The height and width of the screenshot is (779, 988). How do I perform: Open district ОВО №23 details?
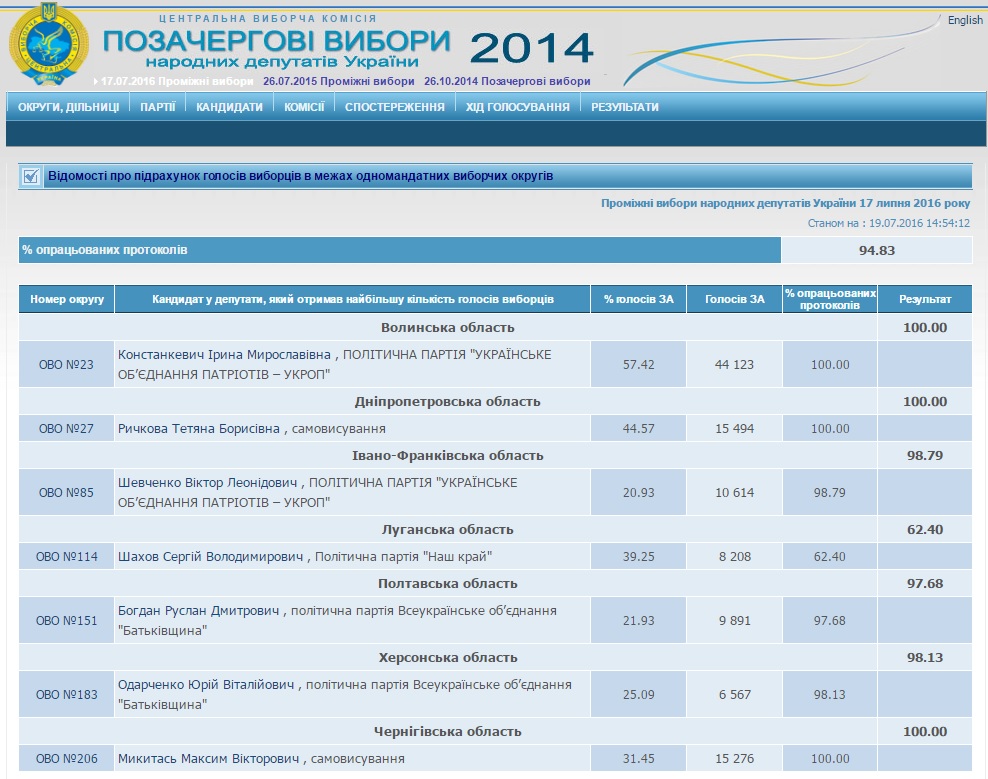pos(66,365)
